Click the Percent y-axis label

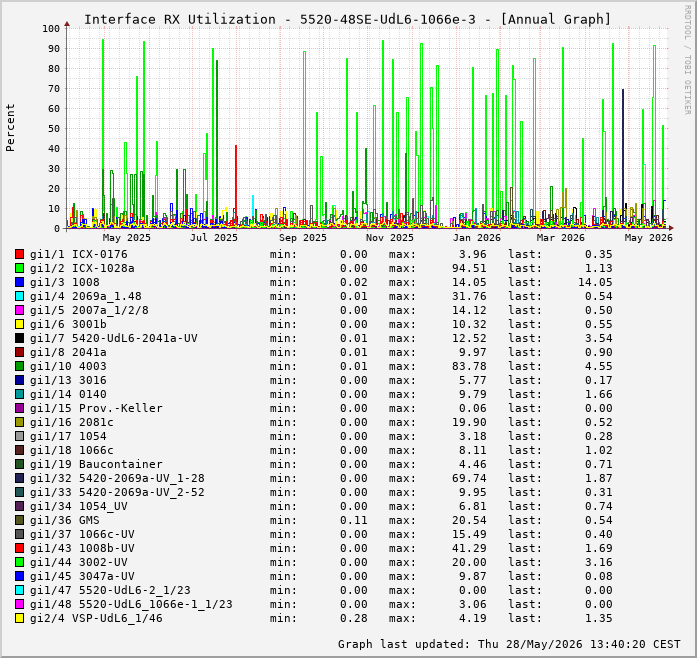(10, 128)
